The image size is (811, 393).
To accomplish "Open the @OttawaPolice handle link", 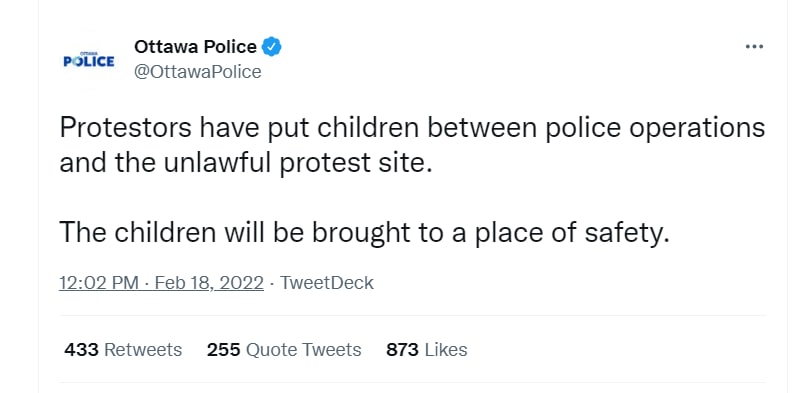I will tap(198, 72).
